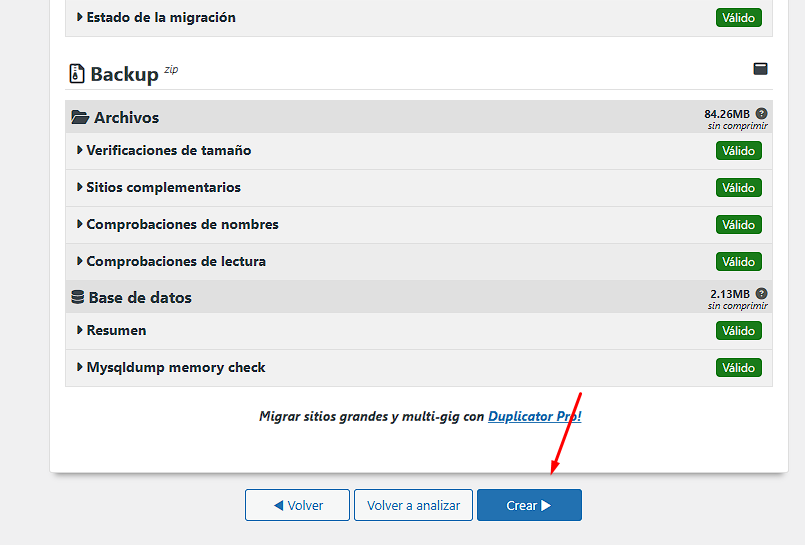Expand Comprobaciones de nombres row
This screenshot has width=805, height=545.
pos(182,224)
